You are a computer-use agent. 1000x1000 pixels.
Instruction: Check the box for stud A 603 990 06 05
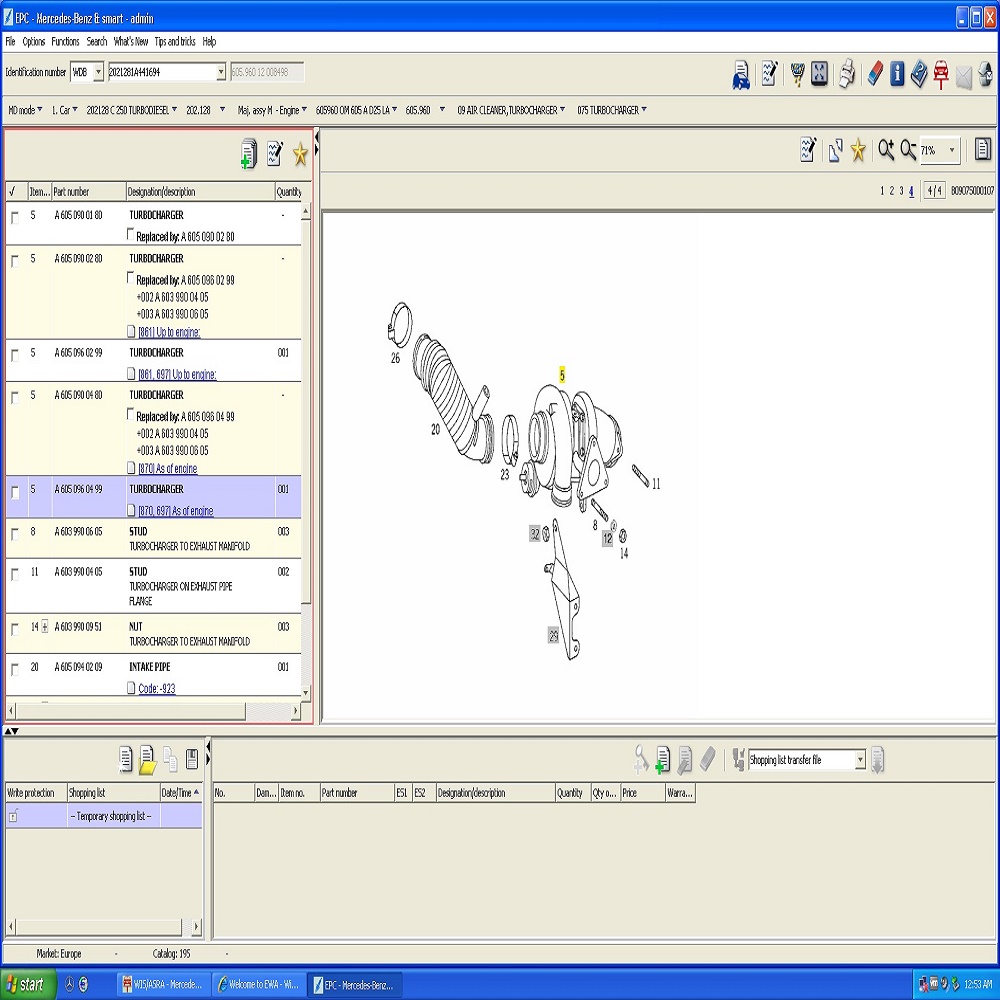click(x=15, y=534)
